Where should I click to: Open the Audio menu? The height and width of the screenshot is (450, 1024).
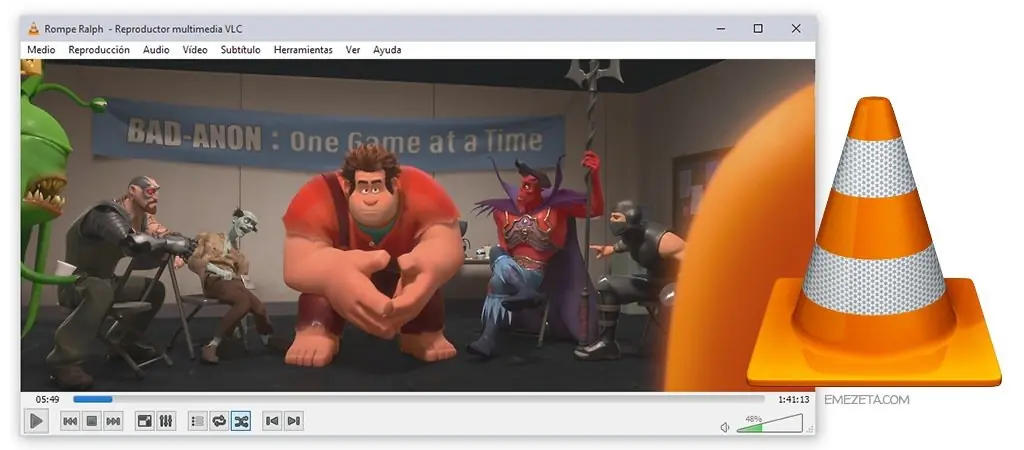pos(156,50)
